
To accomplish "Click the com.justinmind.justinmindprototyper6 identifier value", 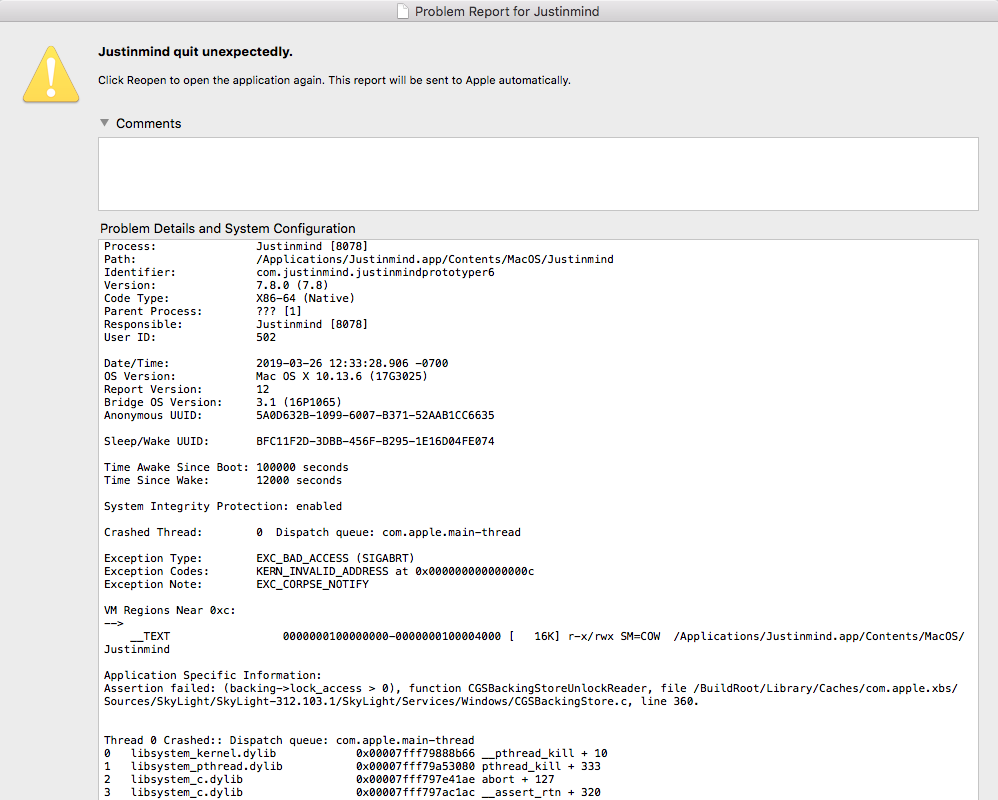I will 375,272.
